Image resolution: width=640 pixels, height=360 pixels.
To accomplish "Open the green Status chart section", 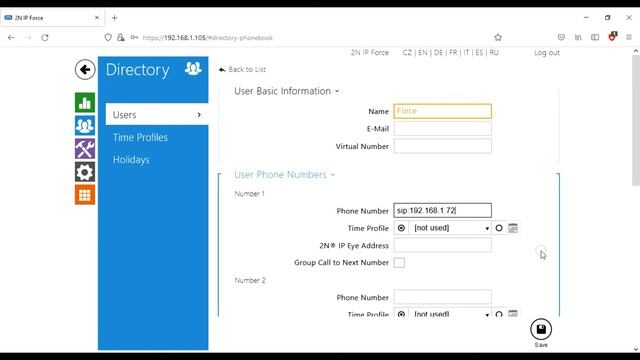I will tap(85, 102).
